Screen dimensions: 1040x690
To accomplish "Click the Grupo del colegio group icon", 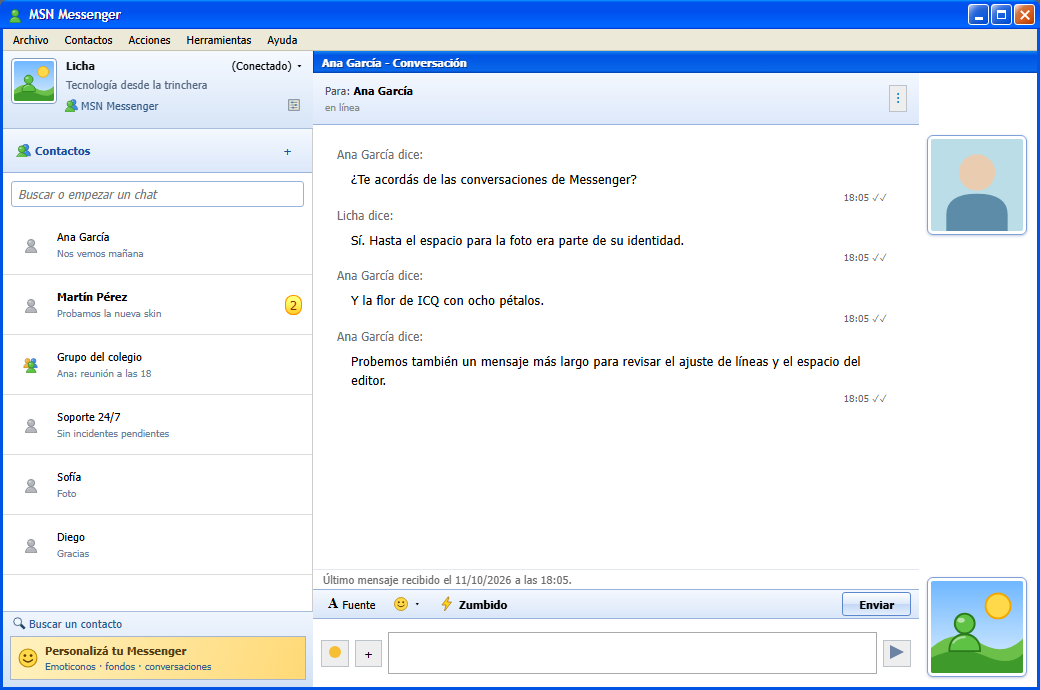I will 31,365.
